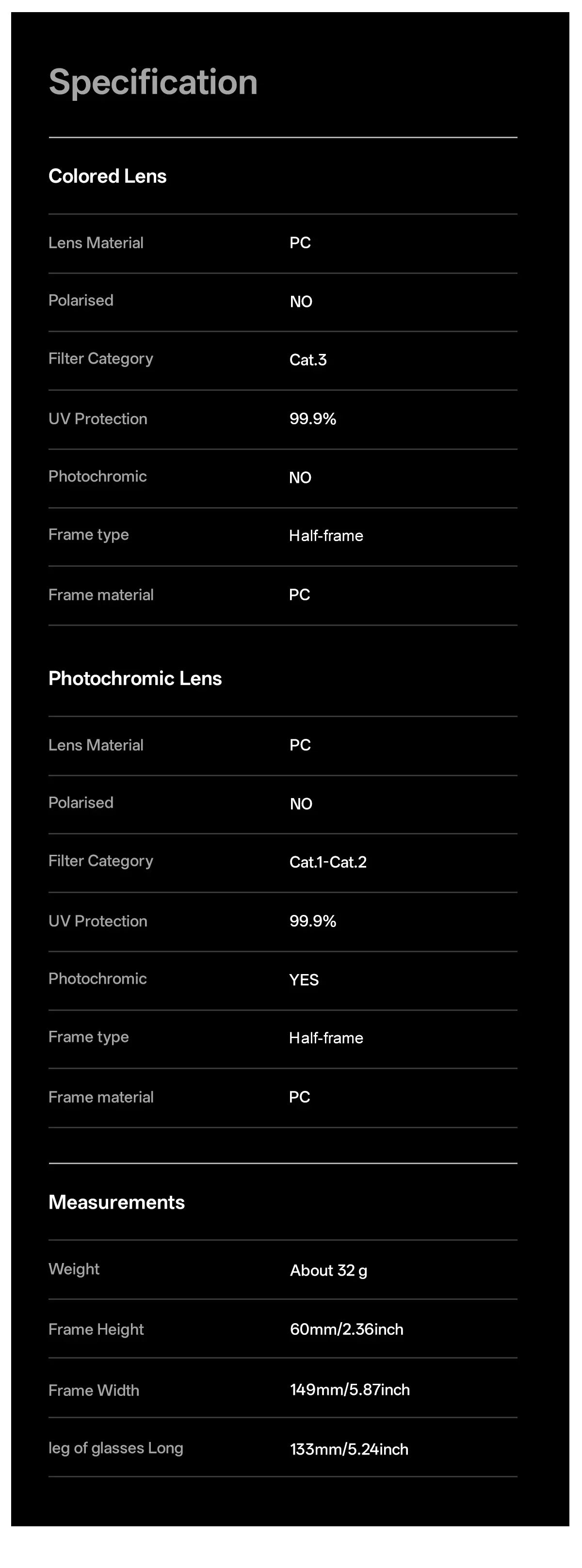Screen dimensions: 582x1568
Task: Select the Colored Lens section title
Action: click(x=107, y=176)
